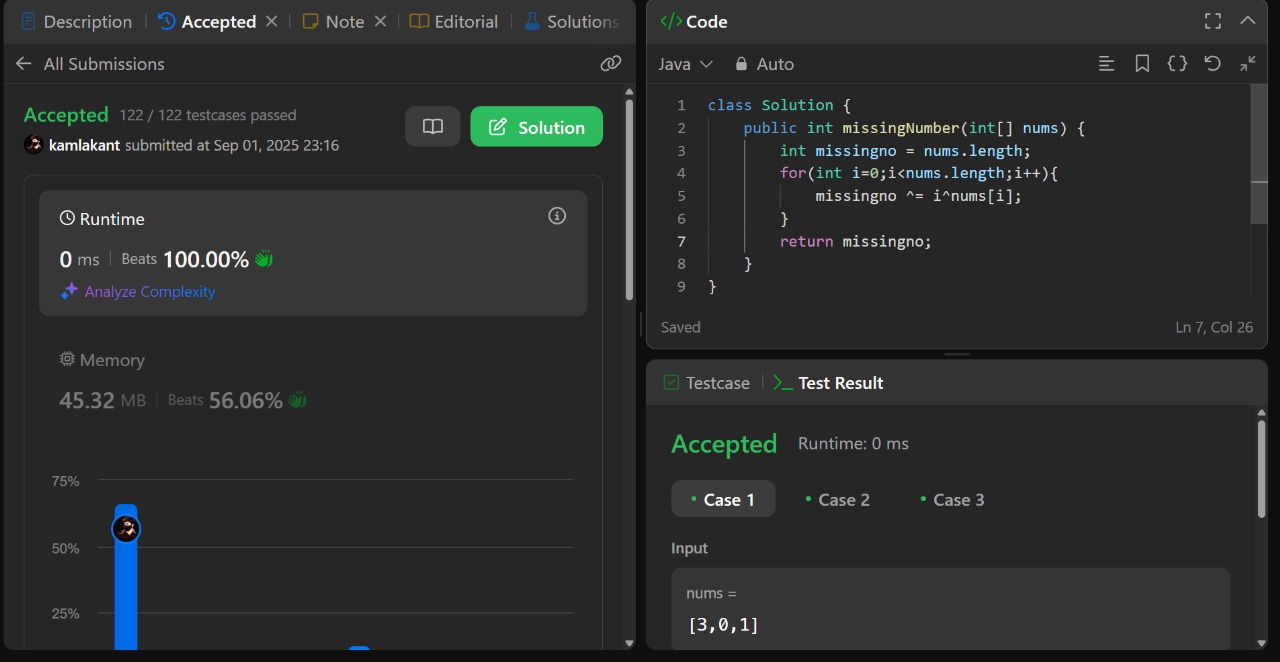
Task: Reset code using the undo arrow icon
Action: [x=1212, y=64]
